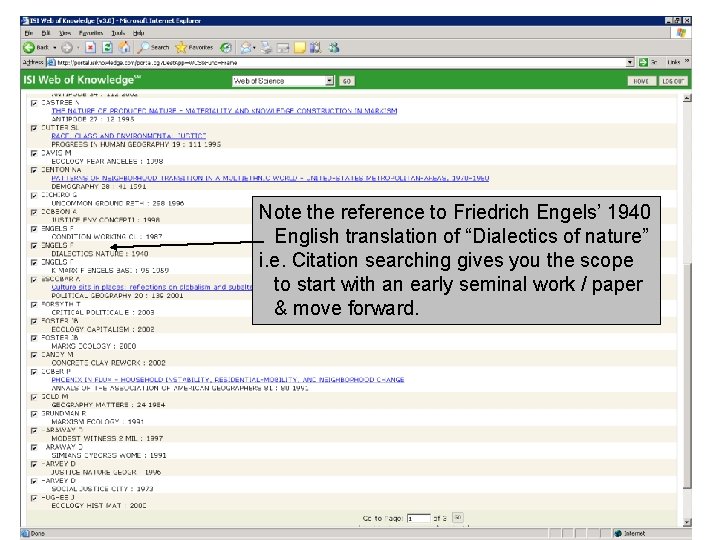
Task: Open the View menu
Action: [65, 33]
